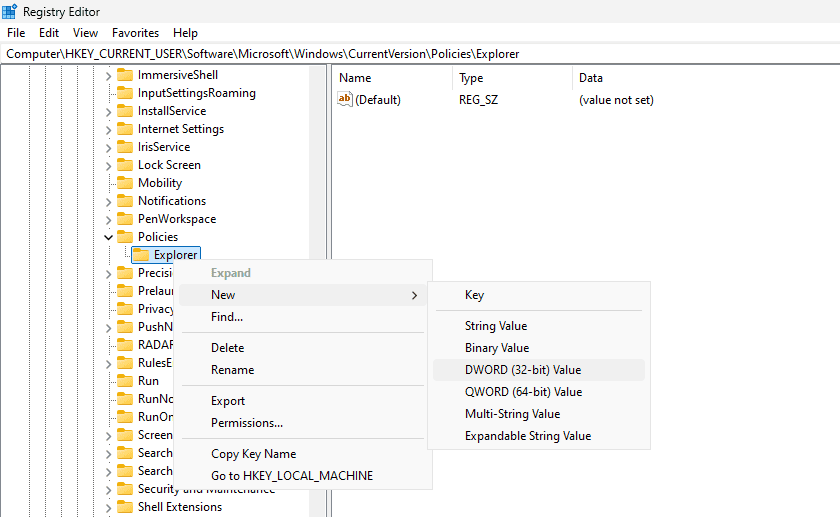Click the Policies folder icon

coord(125,237)
